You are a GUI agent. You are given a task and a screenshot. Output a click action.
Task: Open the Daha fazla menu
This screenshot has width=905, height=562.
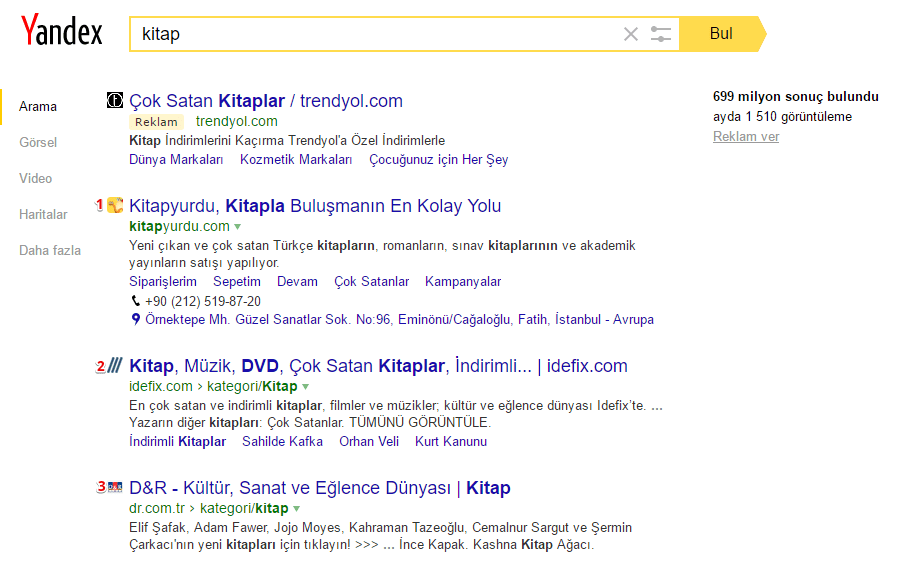pyautogui.click(x=50, y=250)
